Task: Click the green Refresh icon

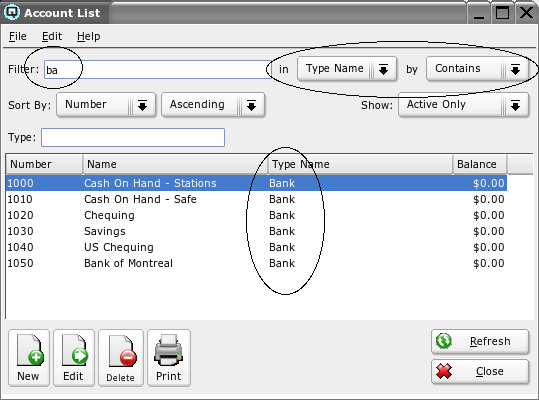Action: point(444,341)
